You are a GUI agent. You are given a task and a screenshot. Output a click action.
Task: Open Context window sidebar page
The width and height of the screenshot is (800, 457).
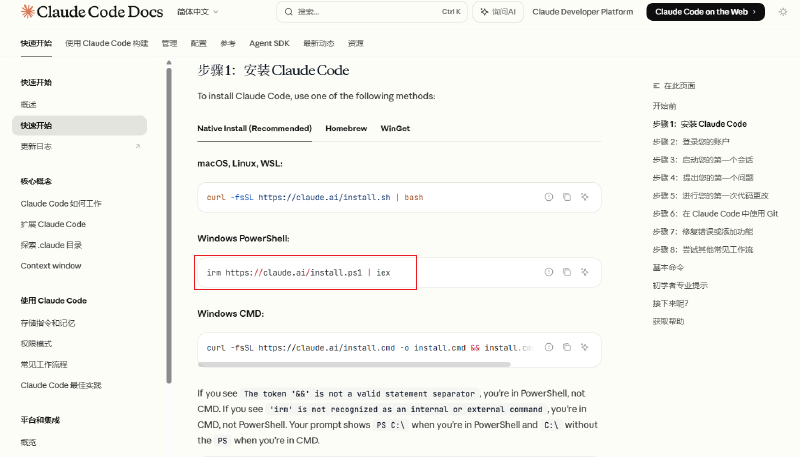51,266
